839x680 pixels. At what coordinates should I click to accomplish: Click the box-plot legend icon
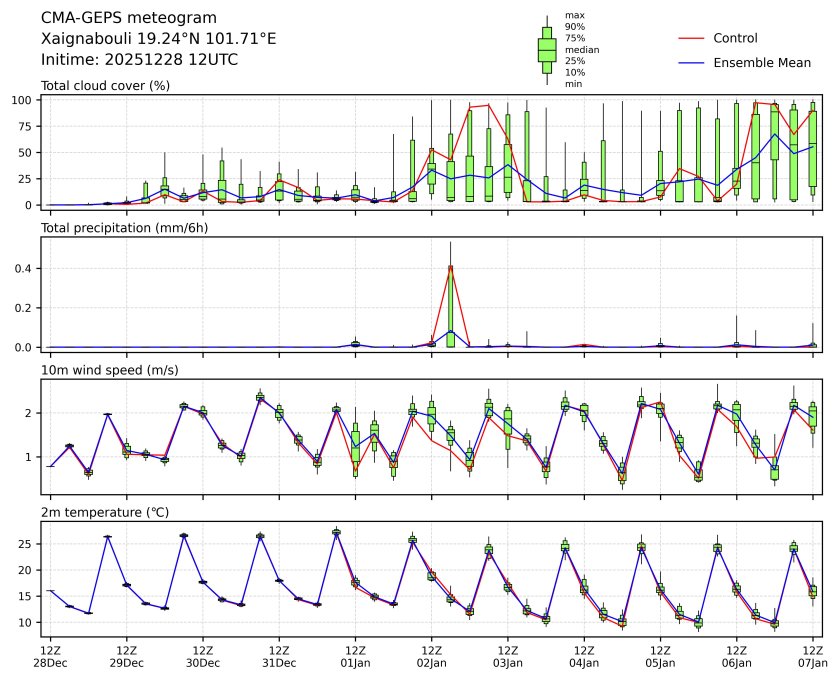click(x=547, y=49)
